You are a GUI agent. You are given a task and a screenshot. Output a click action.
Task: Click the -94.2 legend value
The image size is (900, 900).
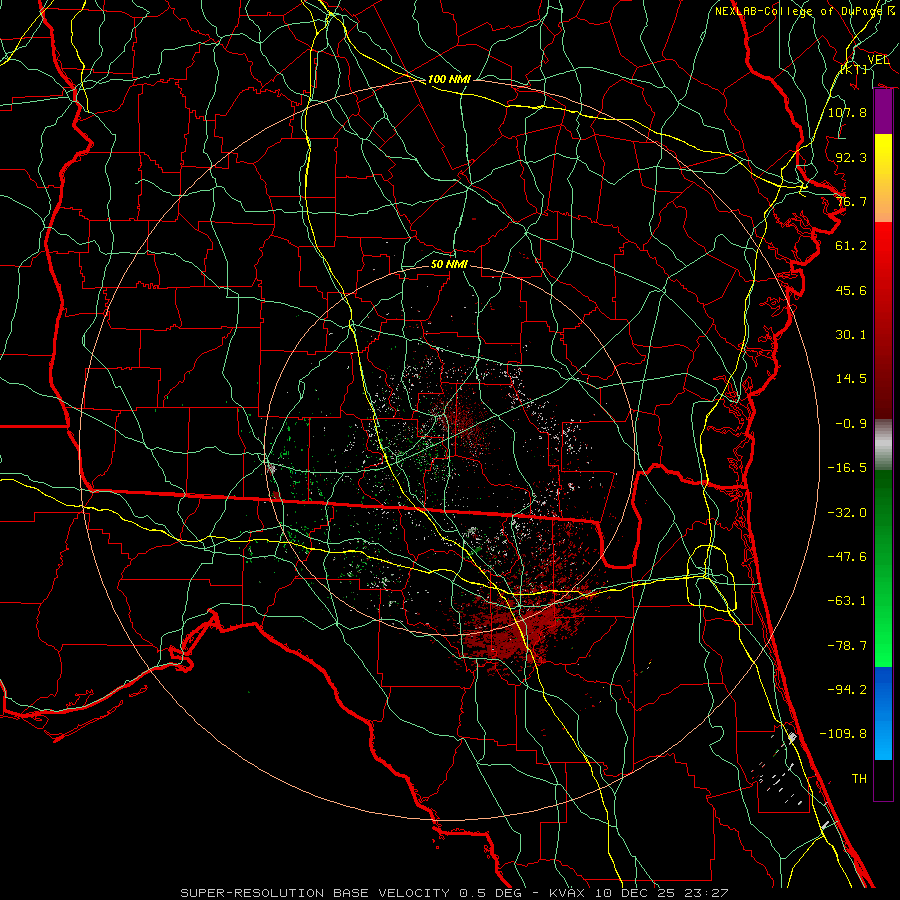click(847, 690)
